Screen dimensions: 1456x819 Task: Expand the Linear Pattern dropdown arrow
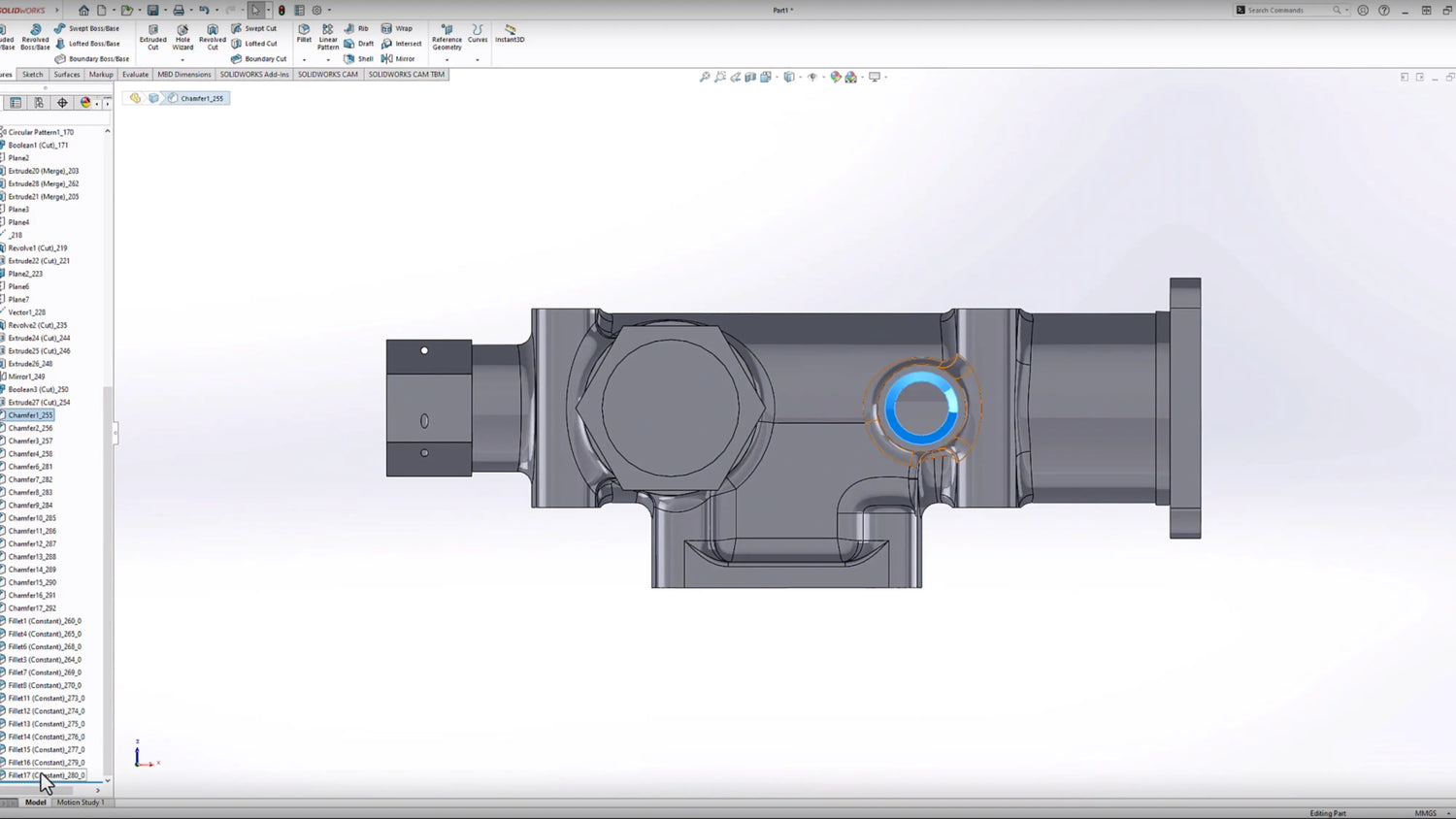tap(328, 60)
